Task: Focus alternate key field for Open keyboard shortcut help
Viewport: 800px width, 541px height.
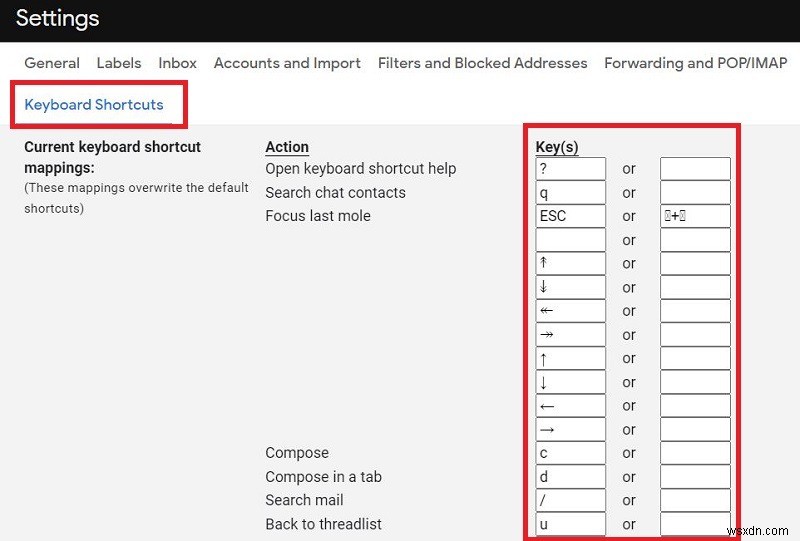Action: coord(695,169)
